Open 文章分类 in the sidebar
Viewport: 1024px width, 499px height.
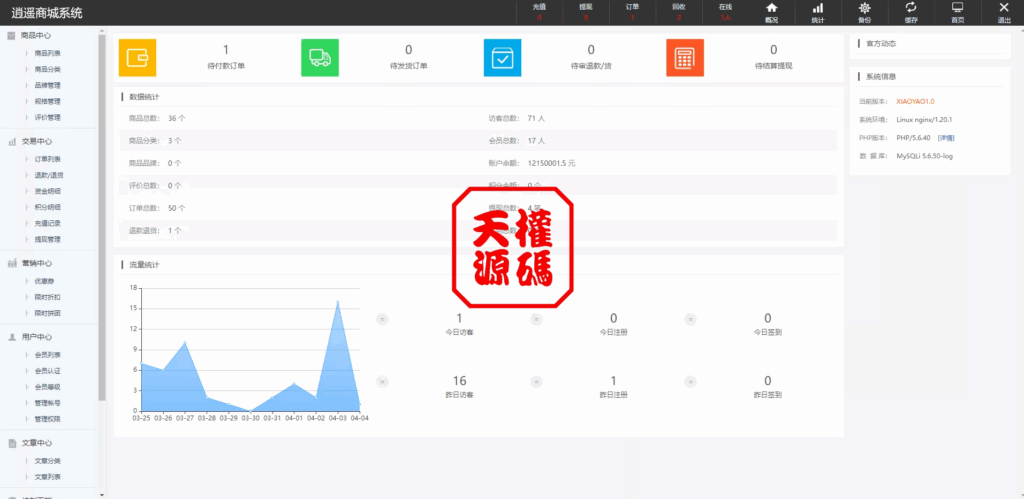[48, 461]
